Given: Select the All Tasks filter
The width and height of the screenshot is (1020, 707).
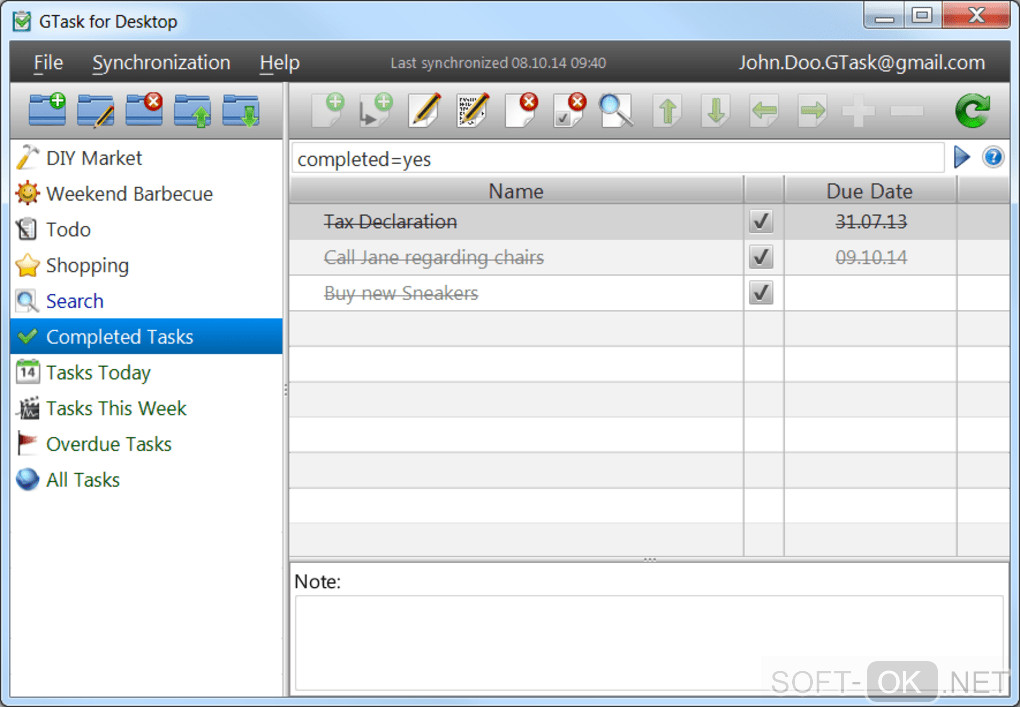Looking at the screenshot, I should [146, 480].
